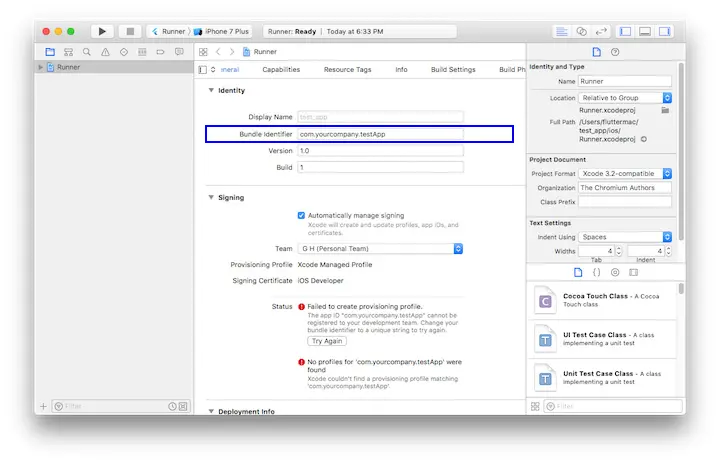This screenshot has width=720, height=464.
Task: Click the Tab width stepper
Action: click(619, 251)
